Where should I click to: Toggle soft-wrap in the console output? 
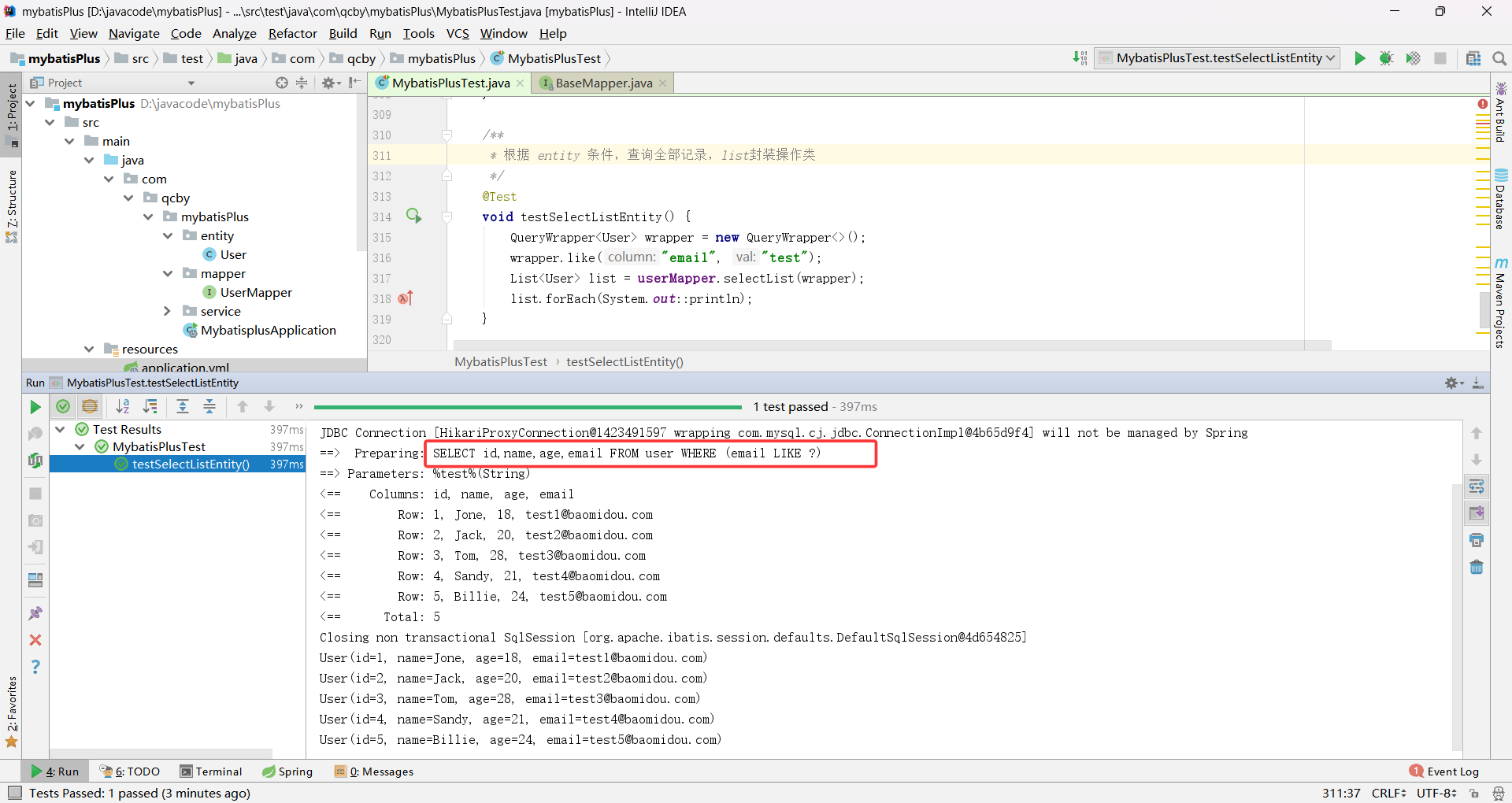[x=1477, y=487]
